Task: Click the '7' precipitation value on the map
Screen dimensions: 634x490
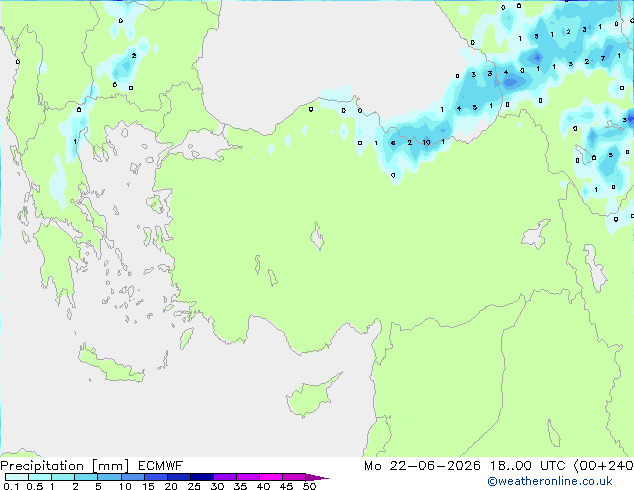Action: point(603,59)
